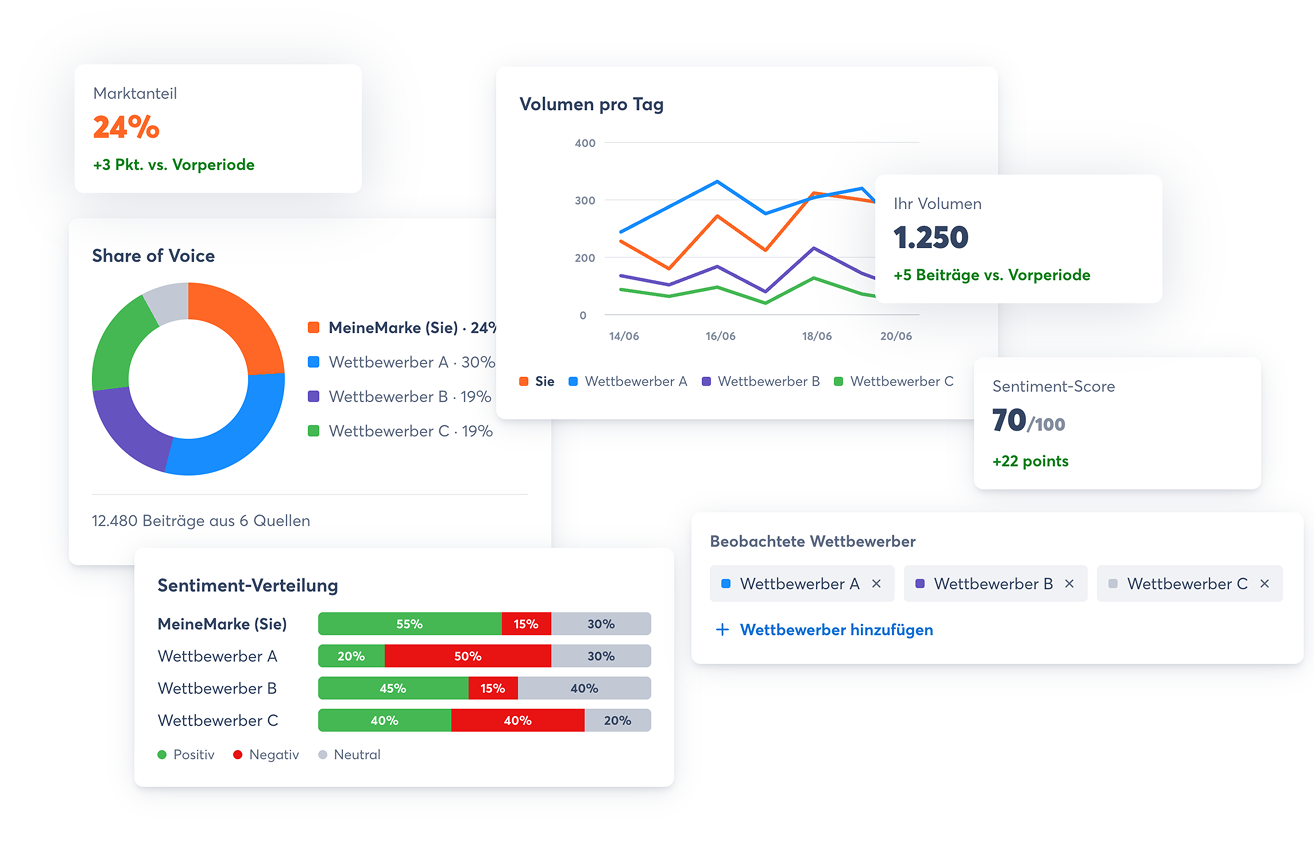Select the gray square on Wettbewerber C chip
This screenshot has height=850, width=1314.
pos(1113,583)
